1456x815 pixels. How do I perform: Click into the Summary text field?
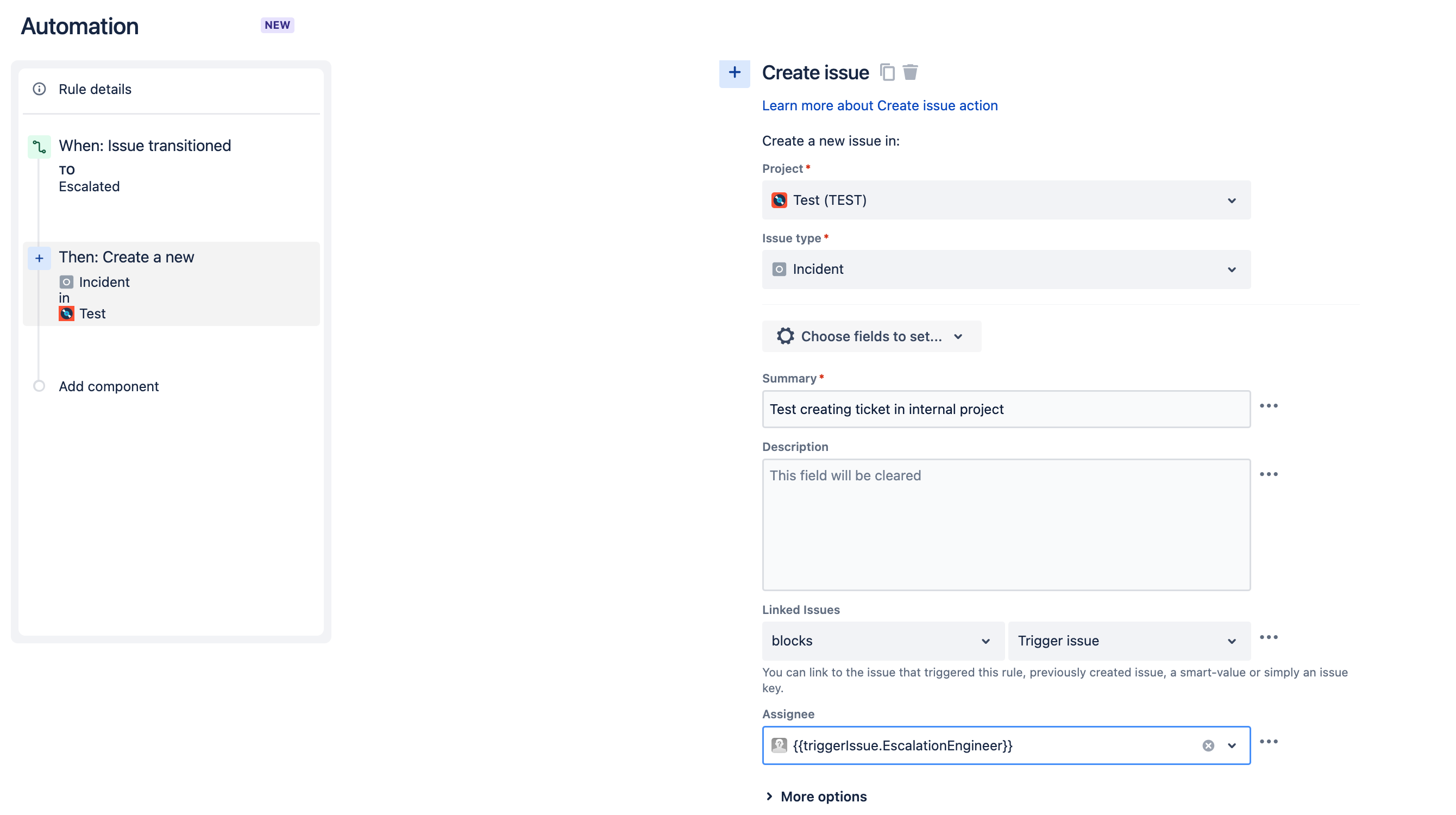point(1006,409)
